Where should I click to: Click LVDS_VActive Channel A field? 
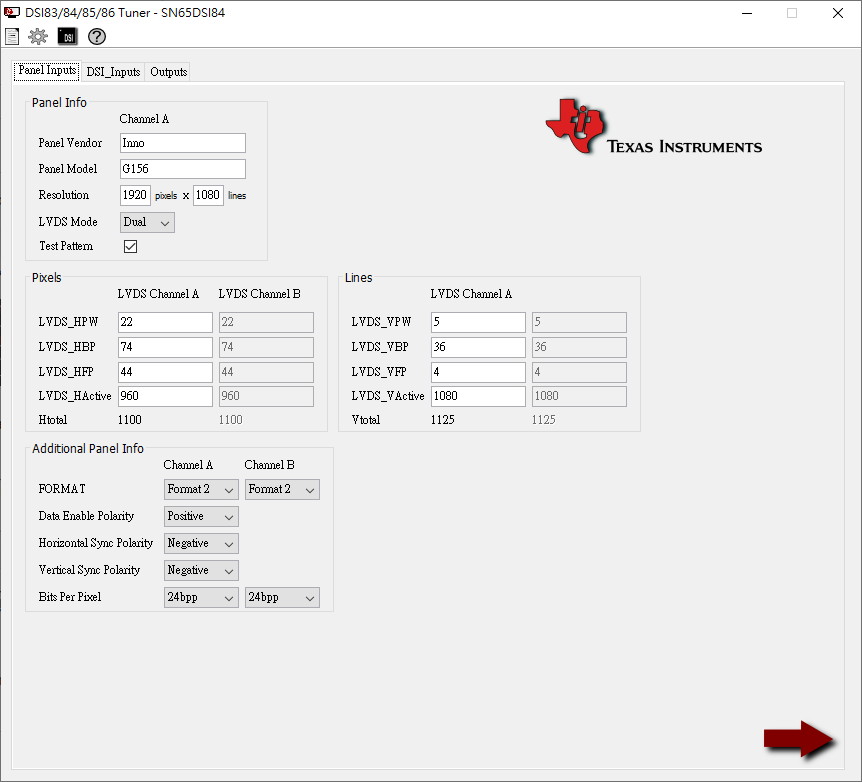tap(478, 396)
